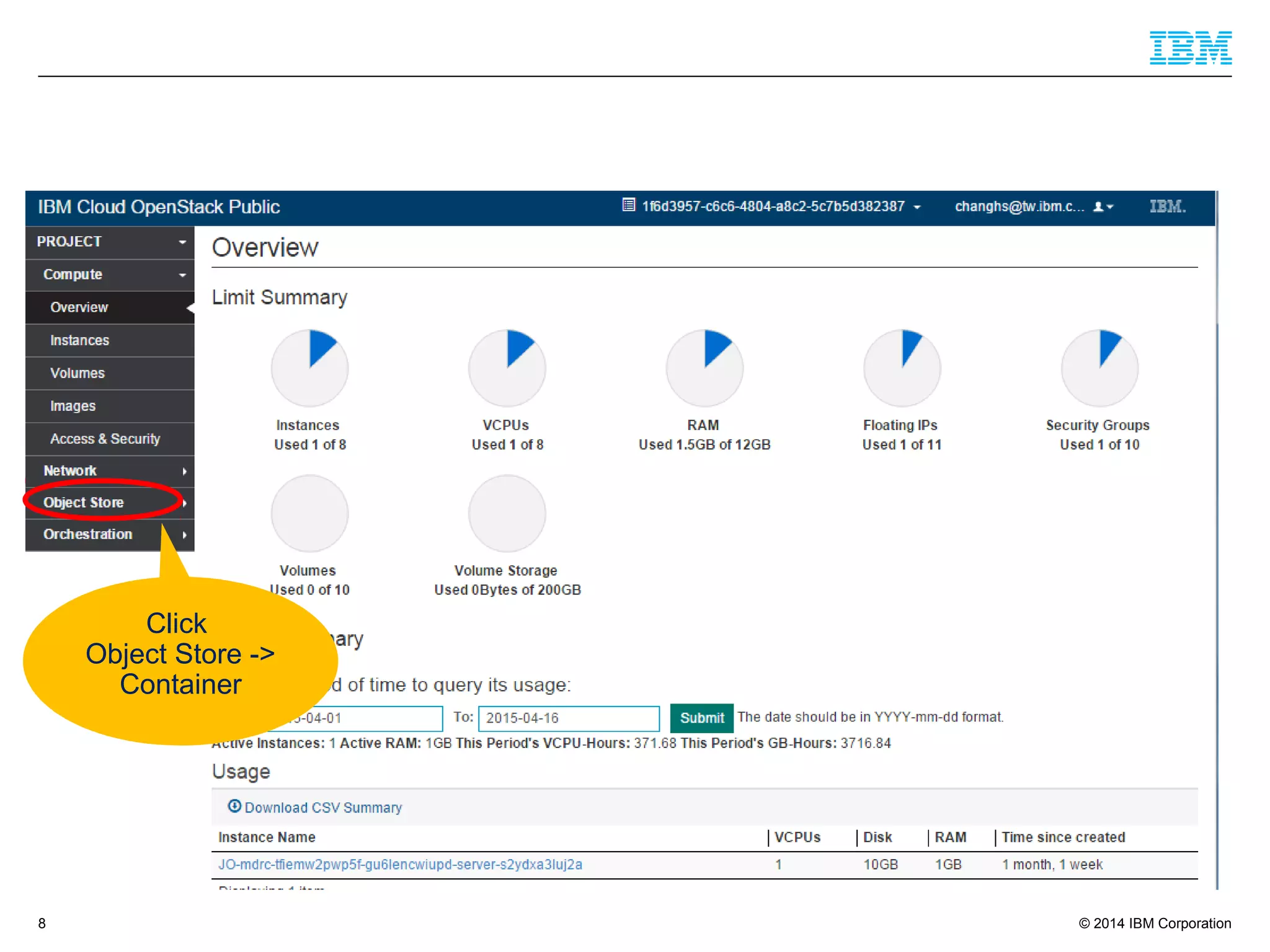Click the Instance Name column header

tap(267, 837)
